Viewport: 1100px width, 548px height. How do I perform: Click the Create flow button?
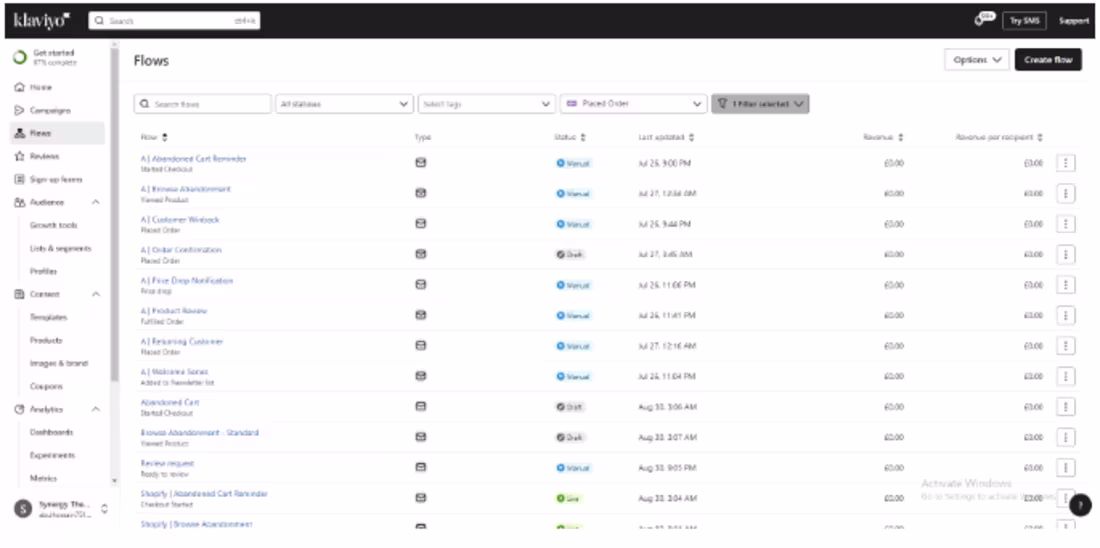tap(1048, 60)
